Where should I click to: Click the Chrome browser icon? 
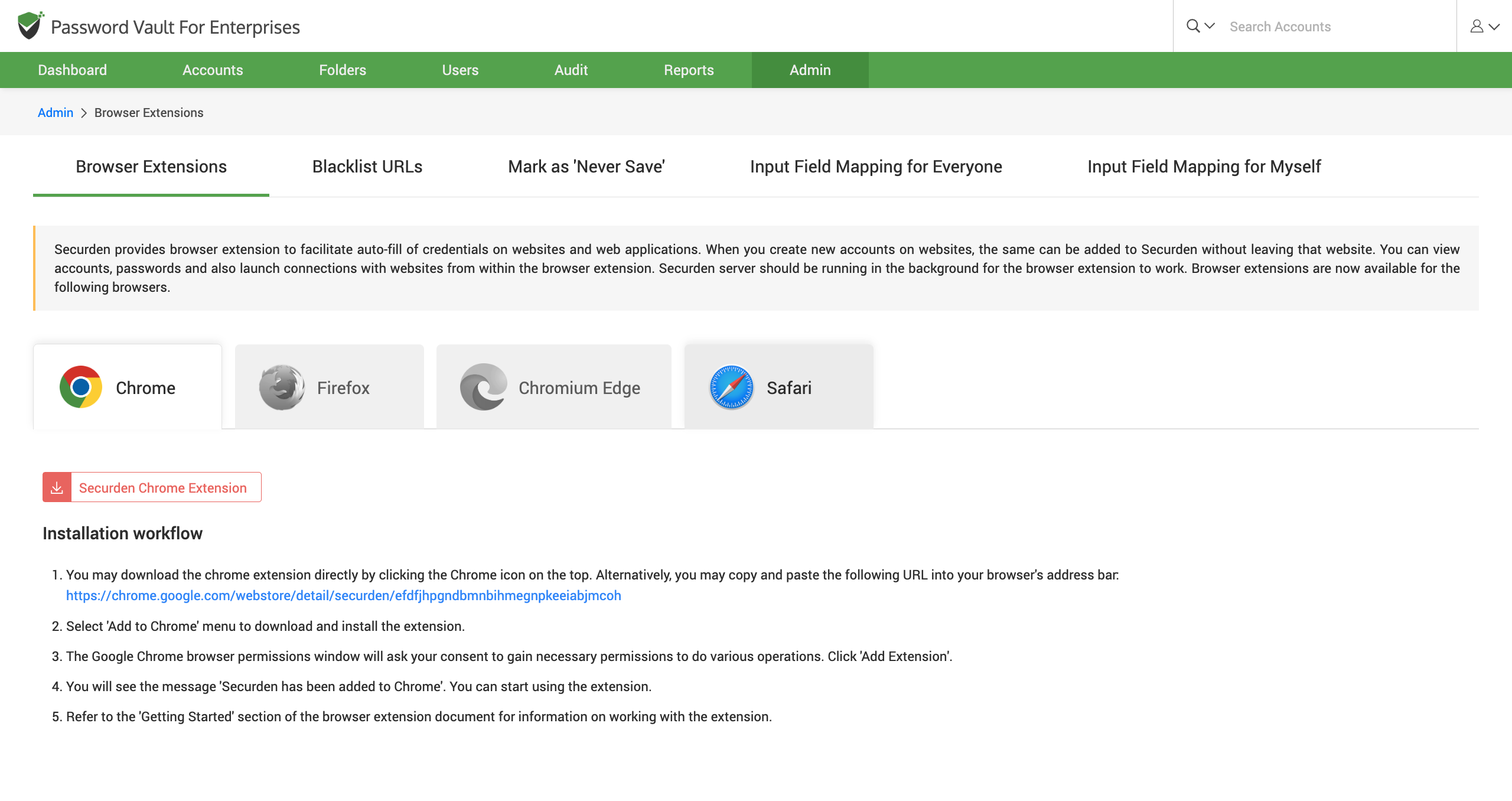point(81,388)
